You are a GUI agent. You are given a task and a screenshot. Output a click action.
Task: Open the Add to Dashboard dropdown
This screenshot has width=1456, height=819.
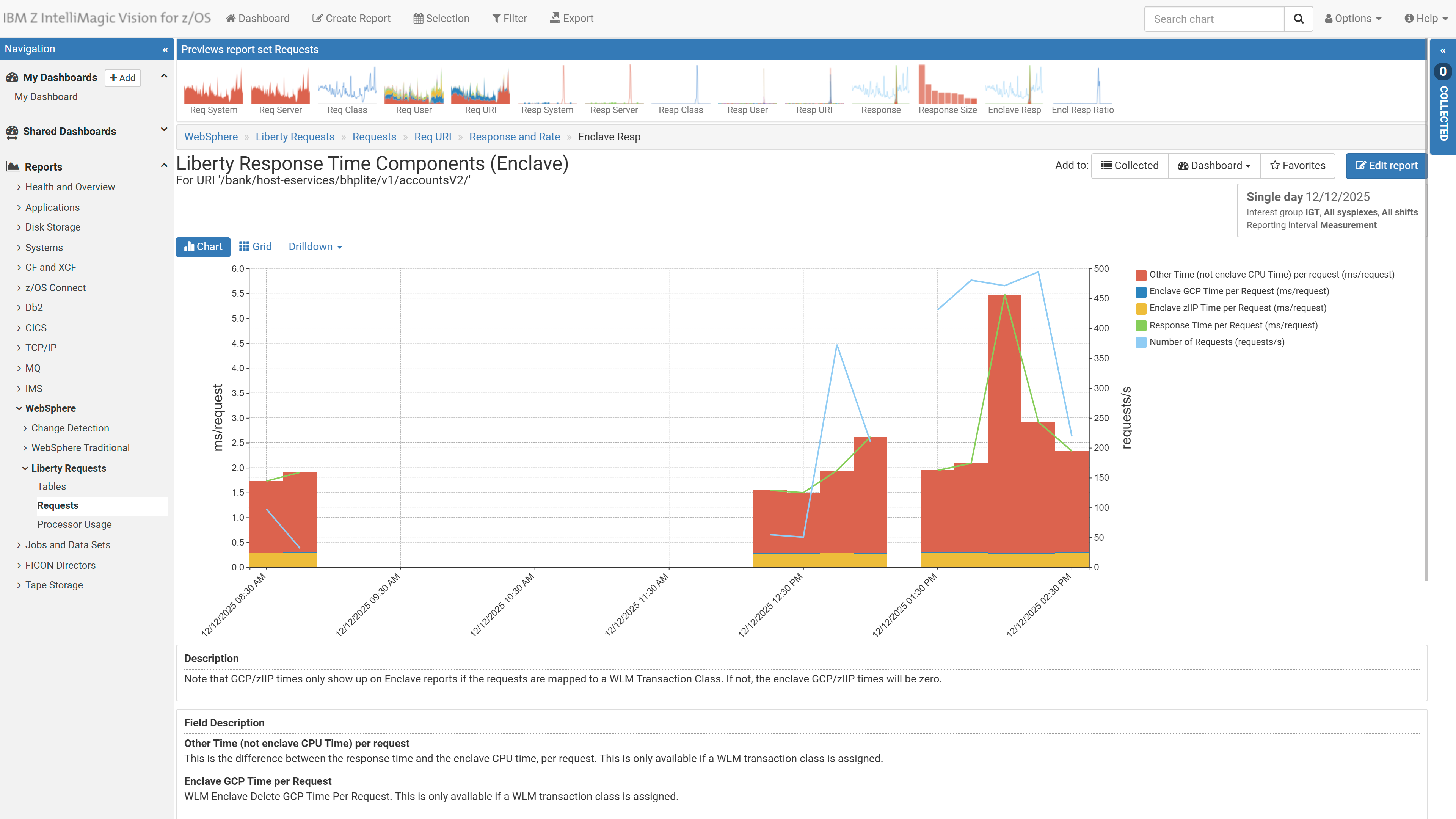(x=1214, y=166)
